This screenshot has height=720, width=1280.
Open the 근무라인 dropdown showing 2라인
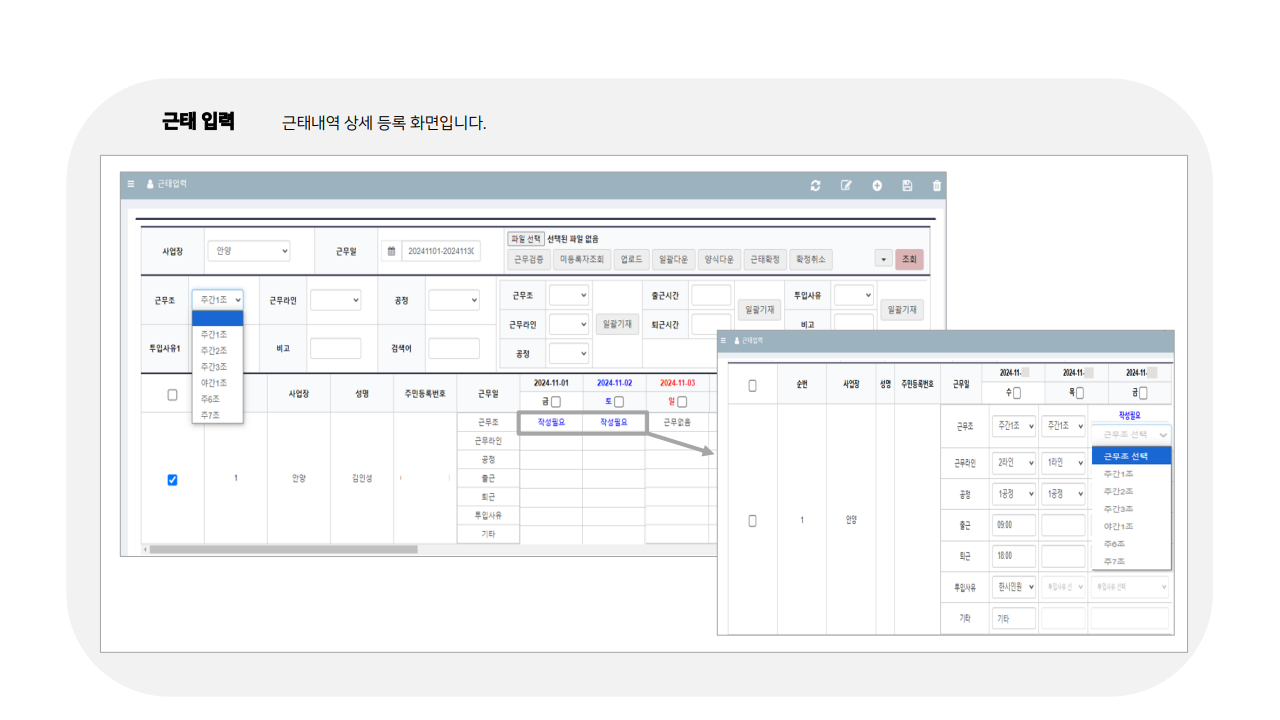(x=1013, y=461)
